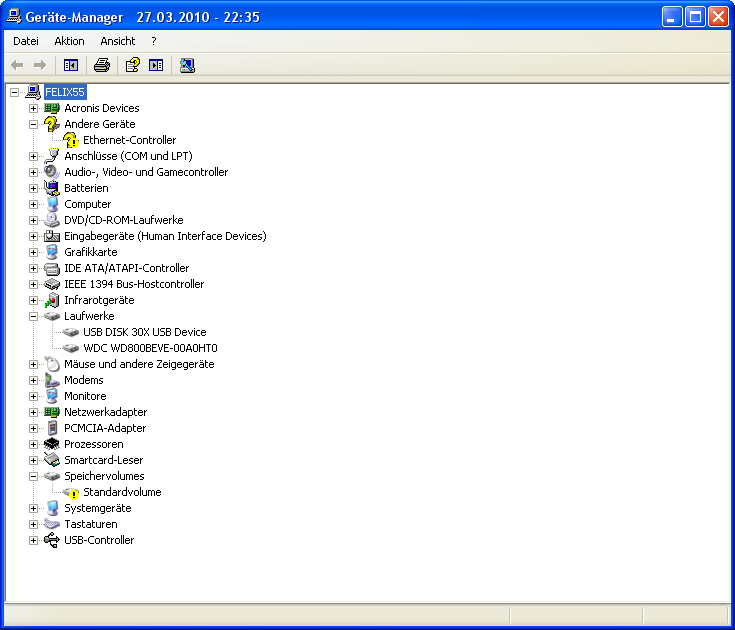Close the Geräte-Manager window
735x630 pixels.
719,17
